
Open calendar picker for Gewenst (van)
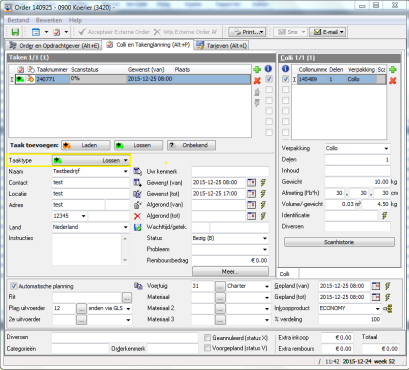(x=252, y=183)
